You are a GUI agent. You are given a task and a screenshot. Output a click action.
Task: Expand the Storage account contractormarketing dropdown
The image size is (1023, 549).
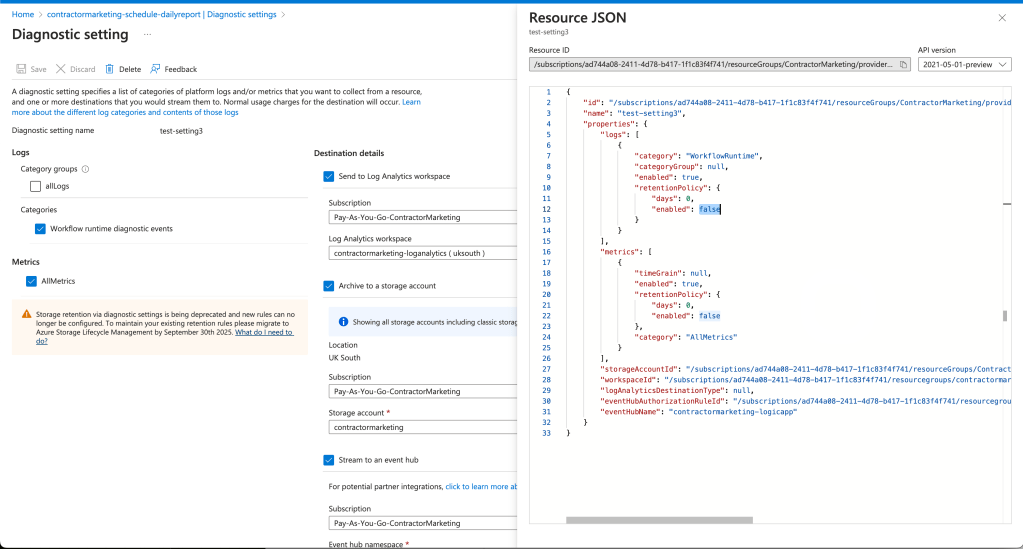(x=423, y=428)
